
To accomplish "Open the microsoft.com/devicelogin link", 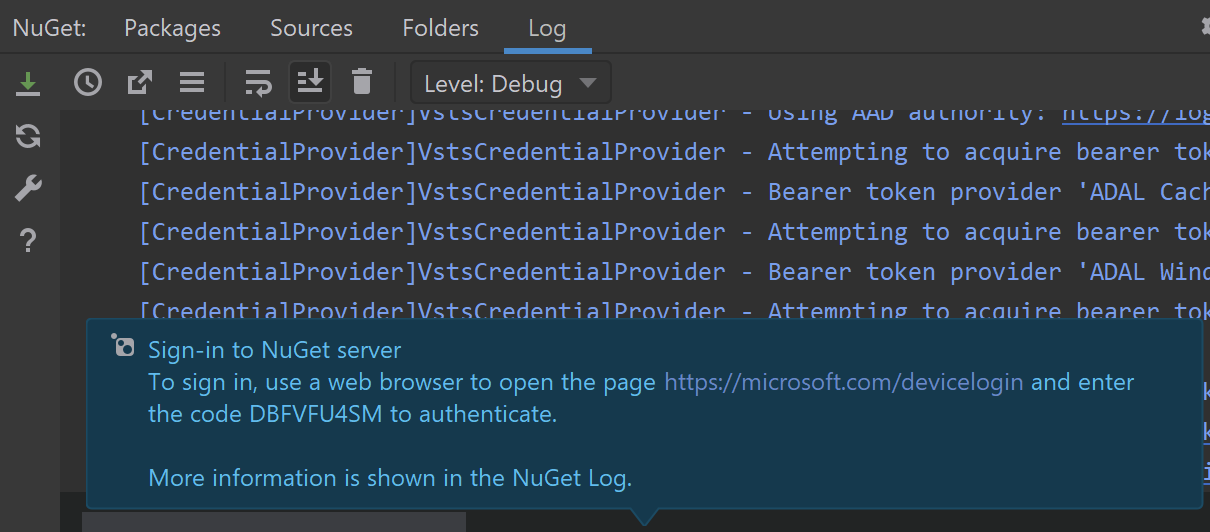I will point(843,382).
